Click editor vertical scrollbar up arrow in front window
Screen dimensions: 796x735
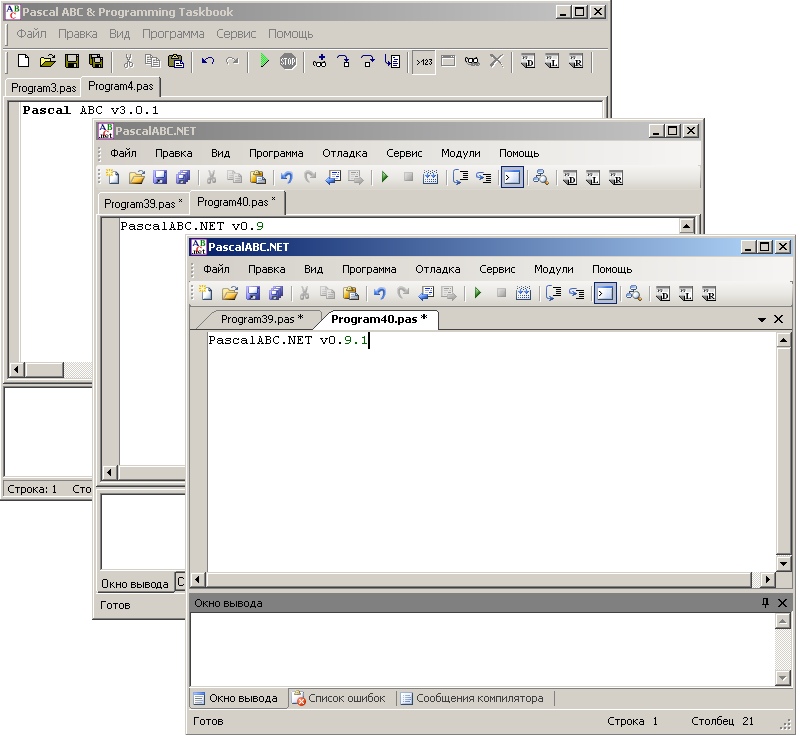pos(783,340)
